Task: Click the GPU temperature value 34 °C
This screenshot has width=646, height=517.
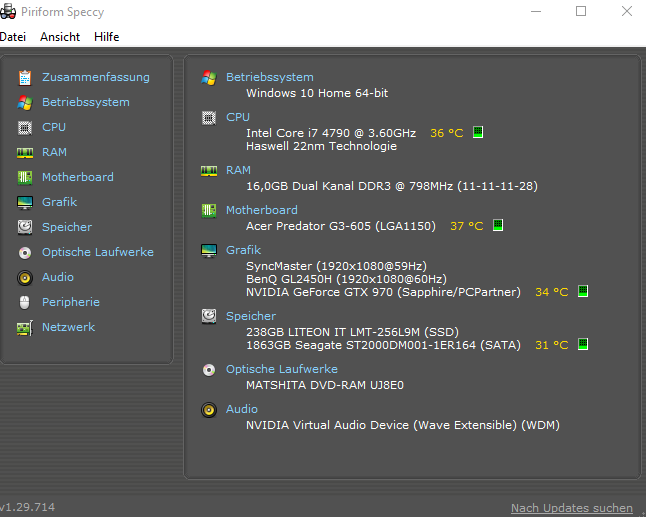Action: pos(552,292)
